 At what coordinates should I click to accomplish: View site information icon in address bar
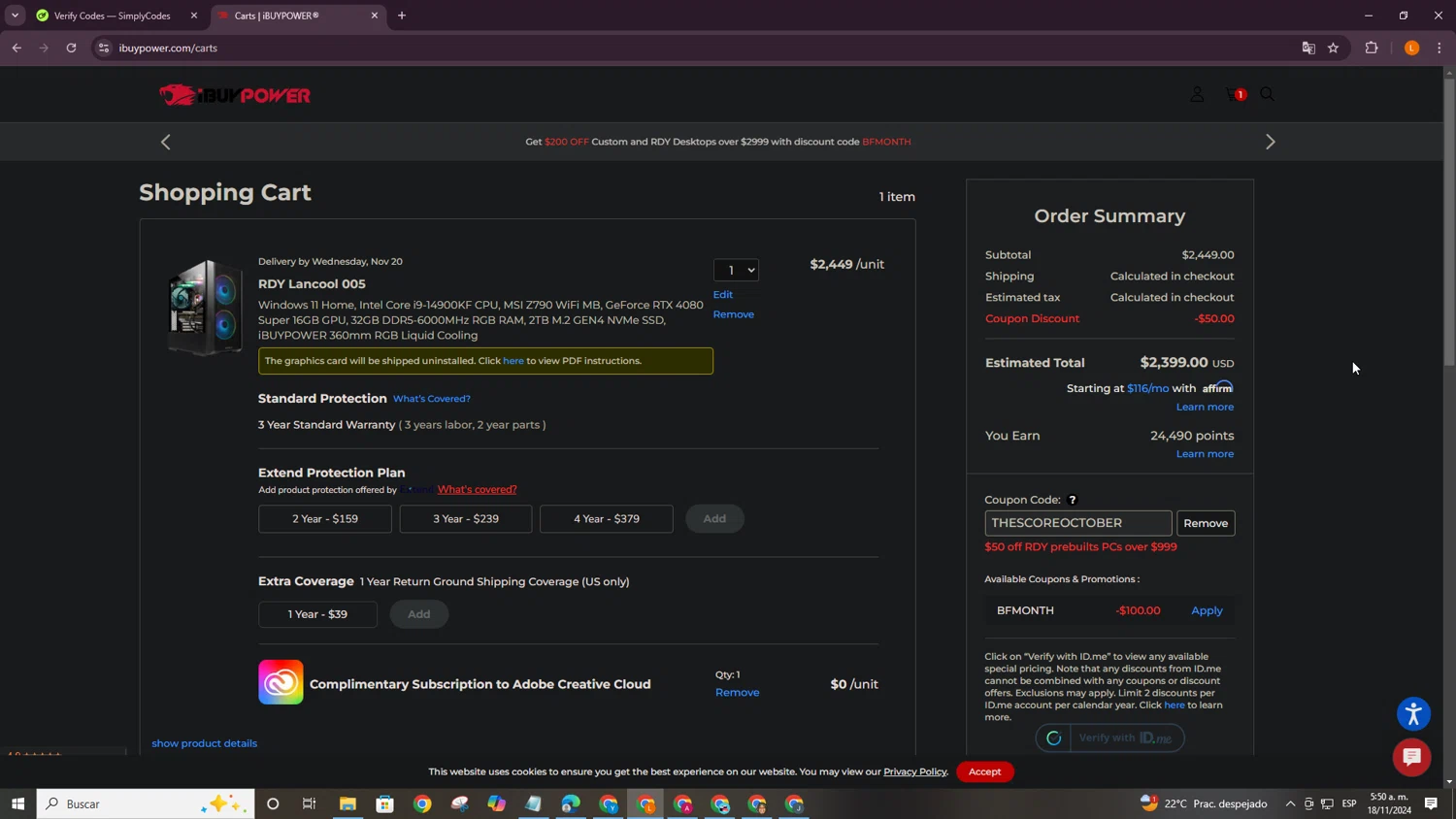104,48
